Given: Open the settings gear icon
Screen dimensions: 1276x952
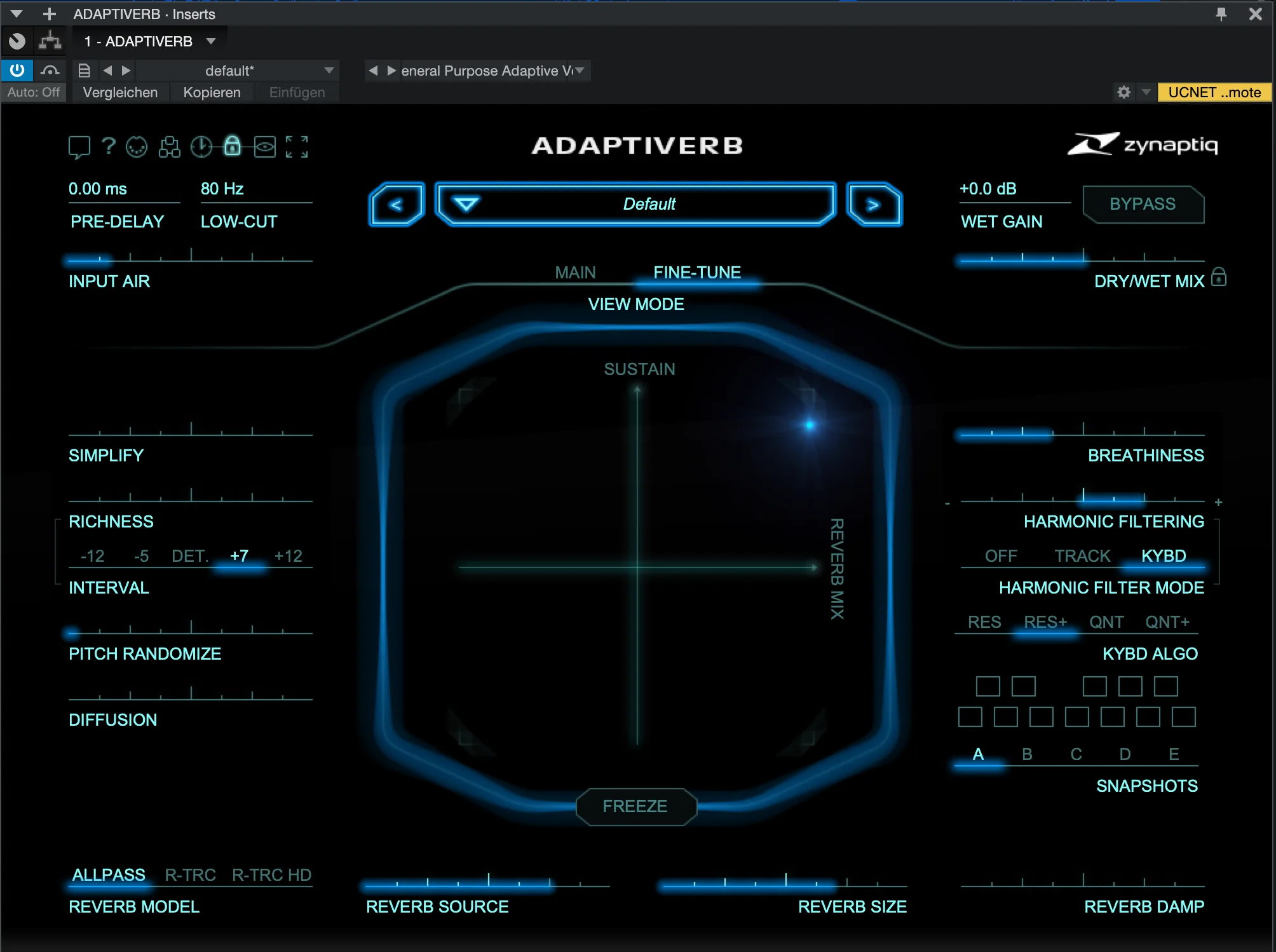Looking at the screenshot, I should [x=1123, y=92].
